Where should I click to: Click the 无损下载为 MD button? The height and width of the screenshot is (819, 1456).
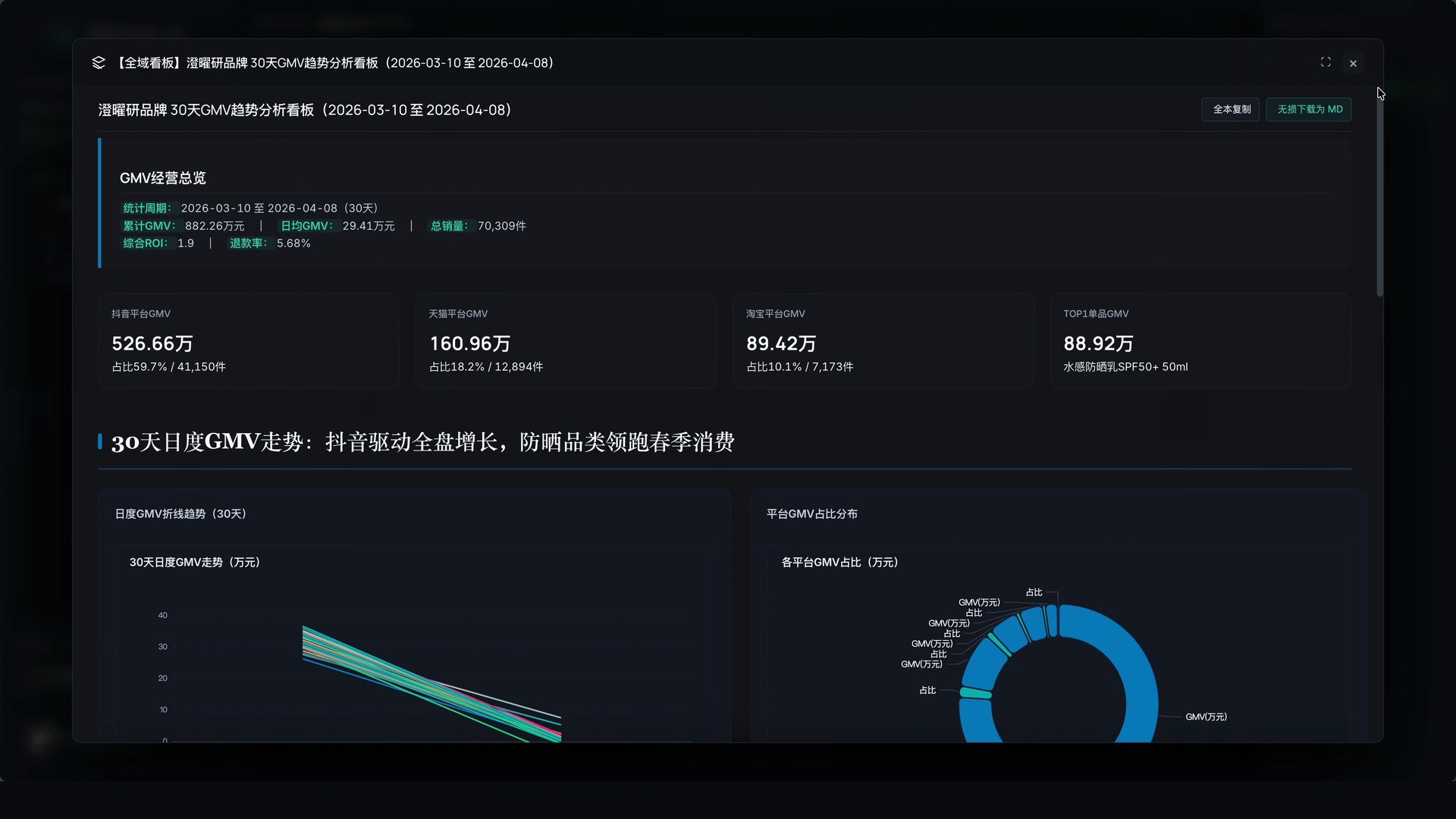[1308, 109]
